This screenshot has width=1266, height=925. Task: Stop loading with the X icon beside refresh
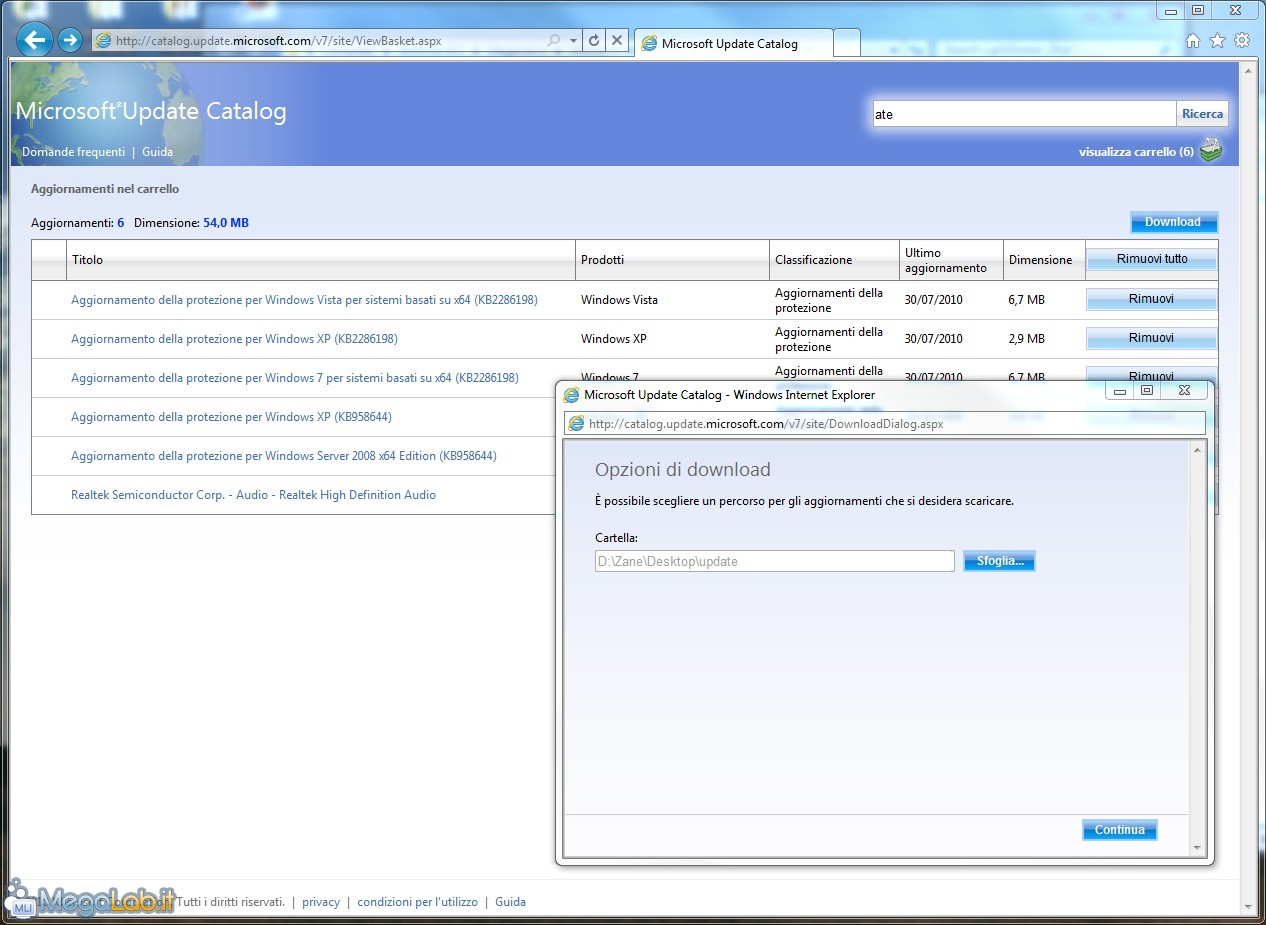point(617,41)
